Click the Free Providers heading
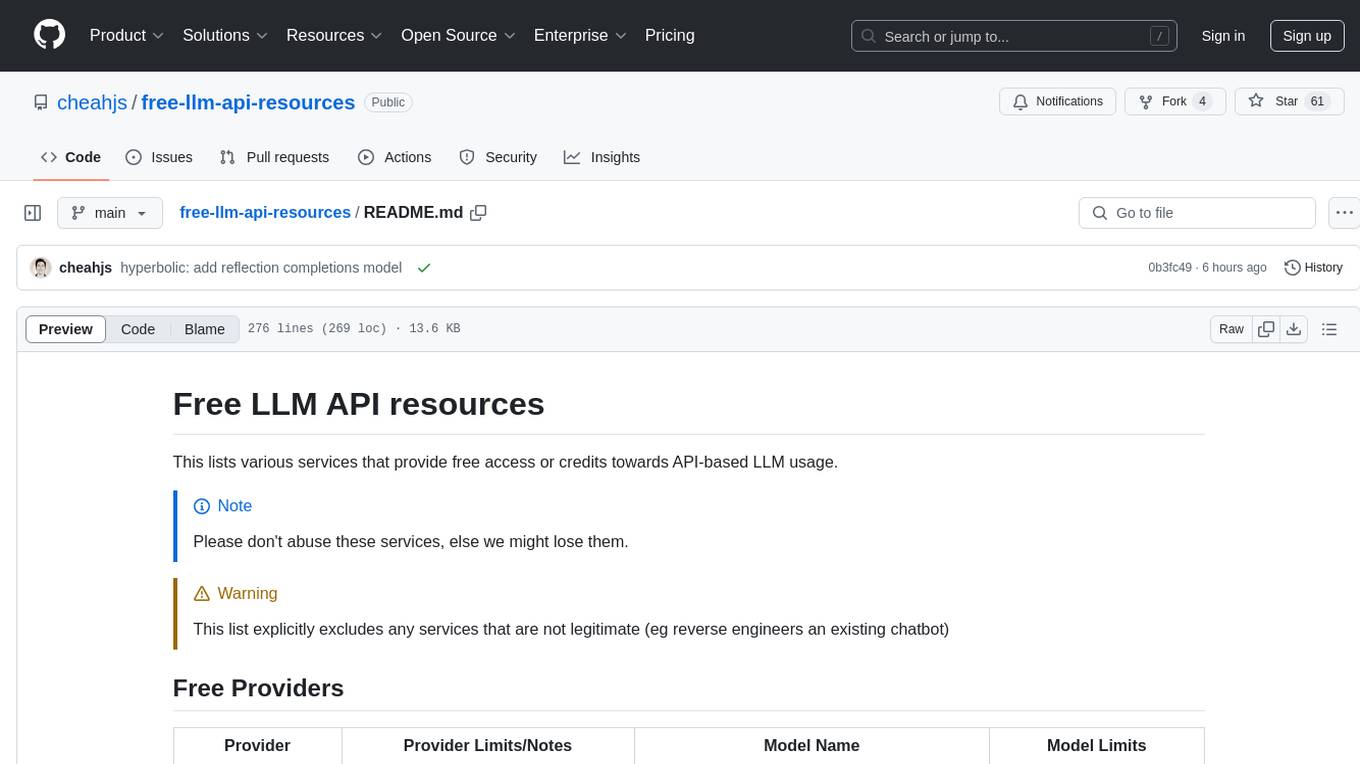This screenshot has height=764, width=1360. (258, 688)
